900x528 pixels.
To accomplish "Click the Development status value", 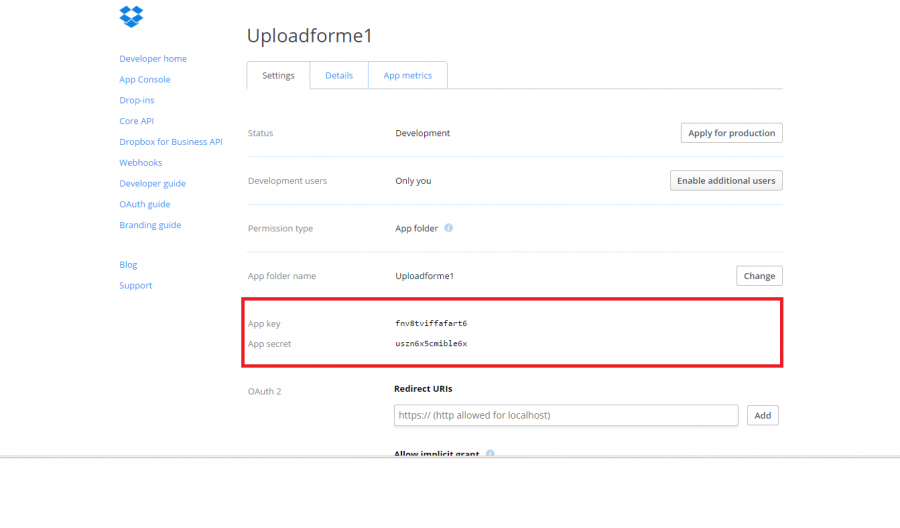I will pos(422,133).
